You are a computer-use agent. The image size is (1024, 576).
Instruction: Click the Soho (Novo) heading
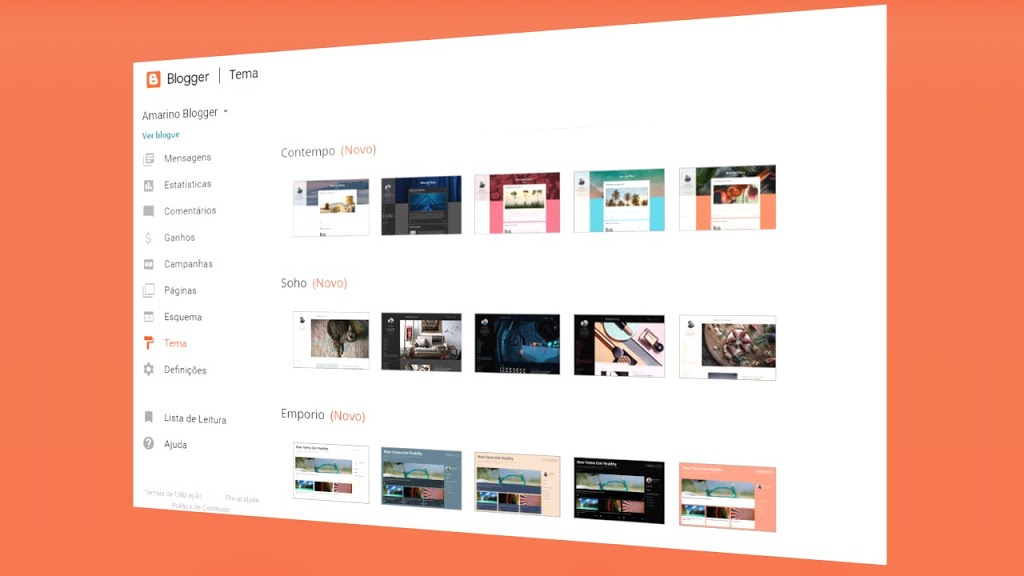coord(314,283)
